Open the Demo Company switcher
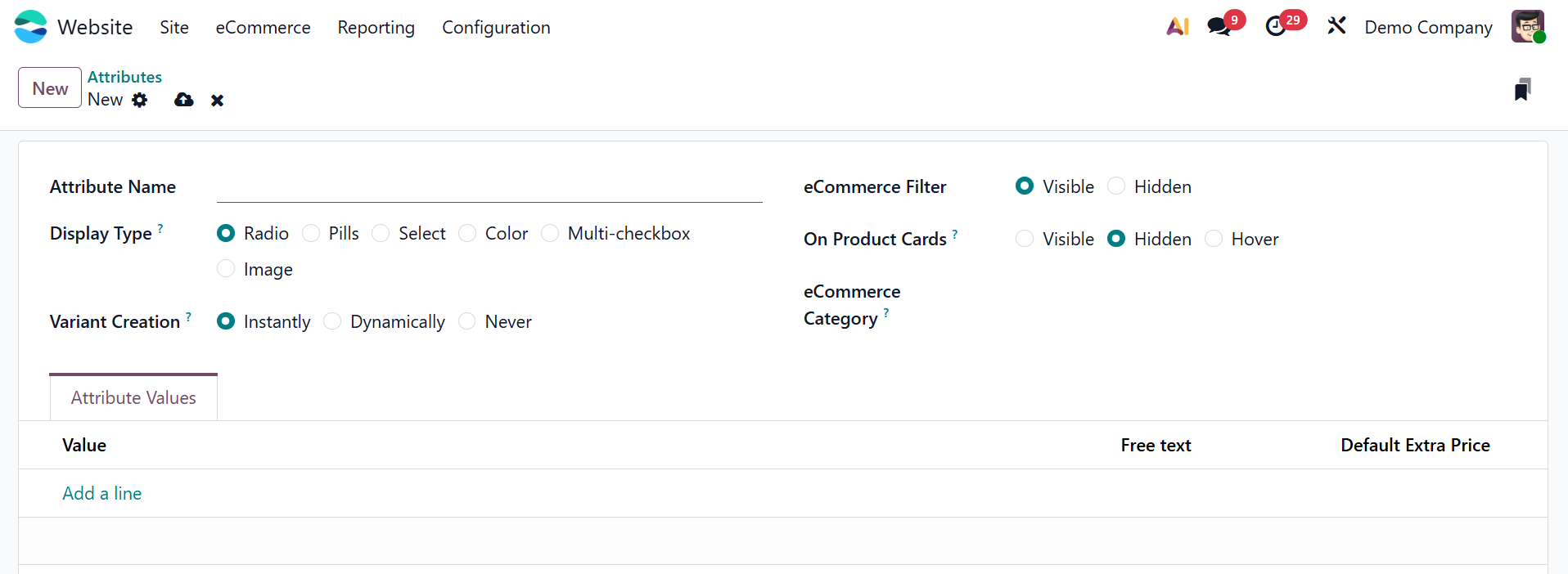Viewport: 1568px width, 574px height. coord(1428,28)
